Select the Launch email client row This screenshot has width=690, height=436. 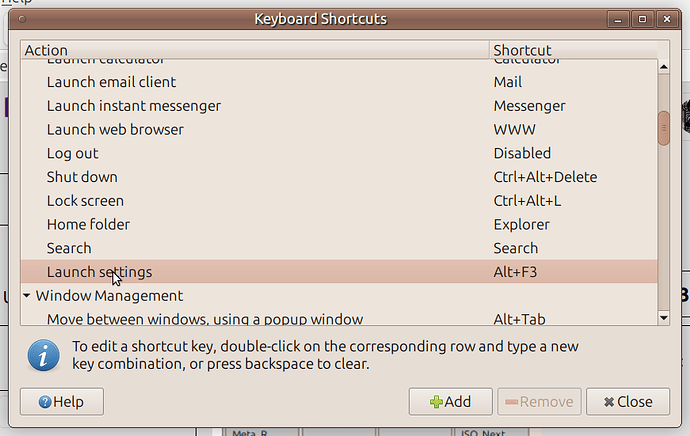click(111, 82)
